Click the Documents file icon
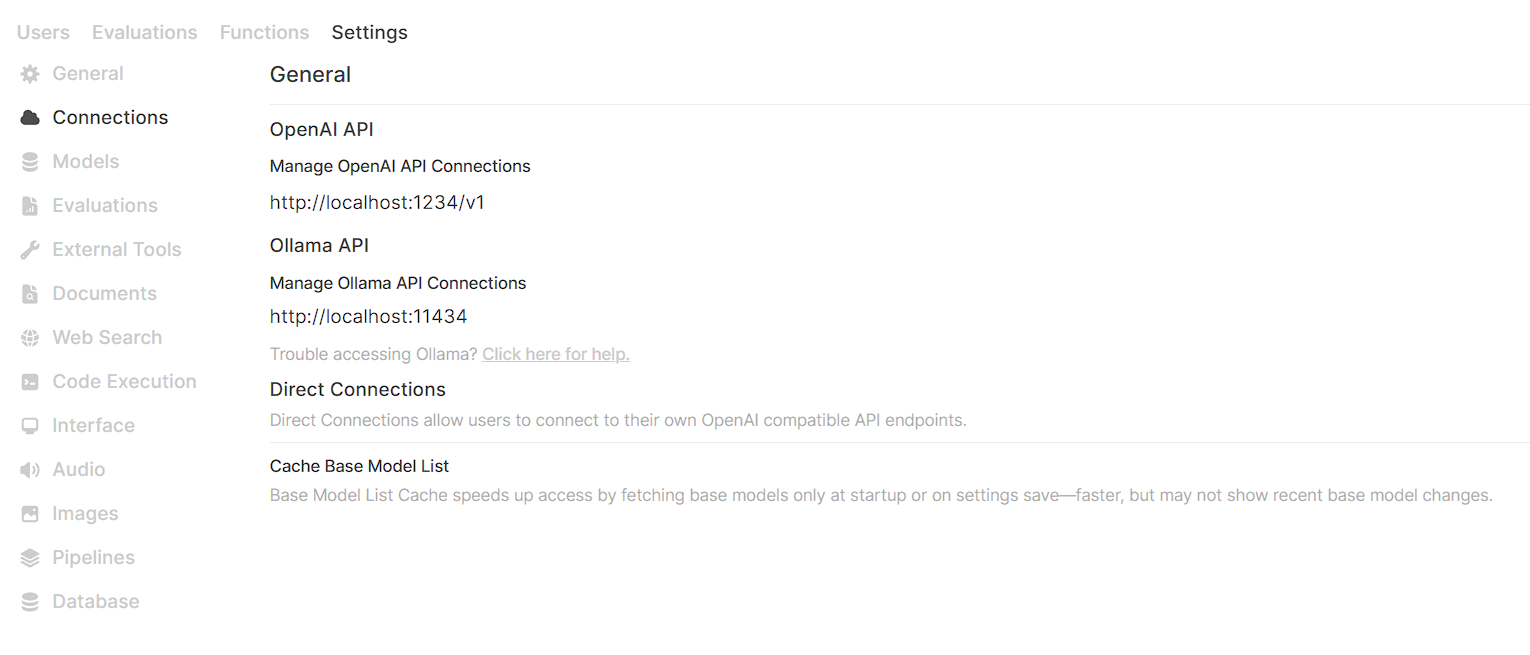 point(30,294)
